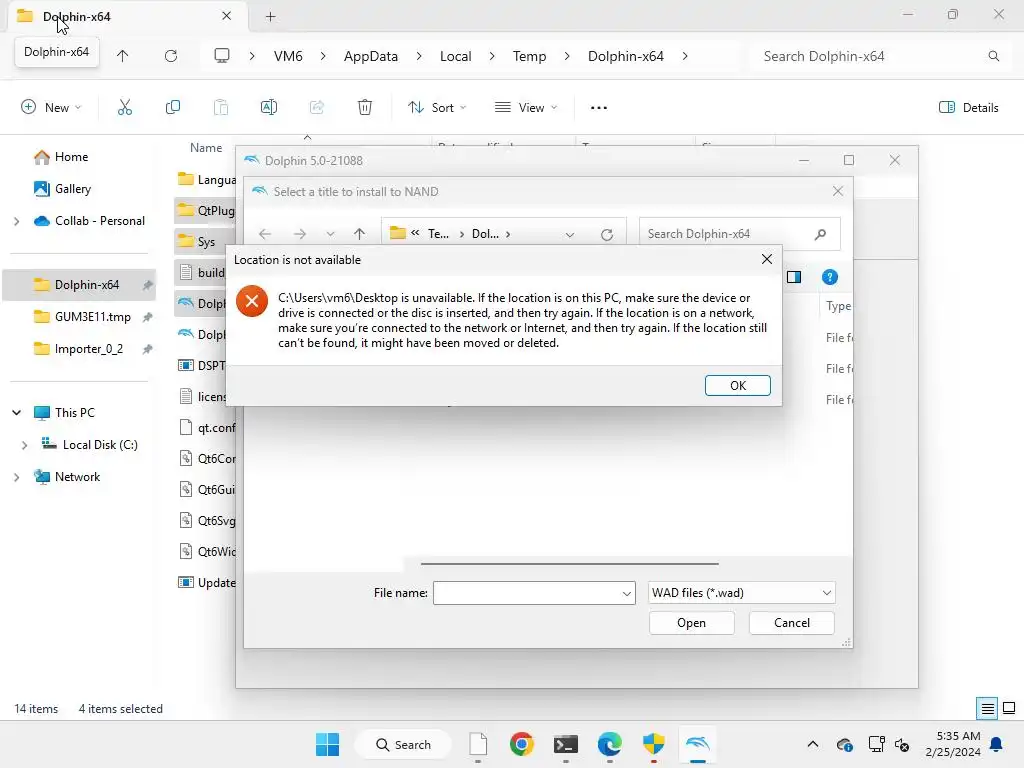Image resolution: width=1024 pixels, height=768 pixels.
Task: Show hidden system tray icons
Action: tap(812, 744)
